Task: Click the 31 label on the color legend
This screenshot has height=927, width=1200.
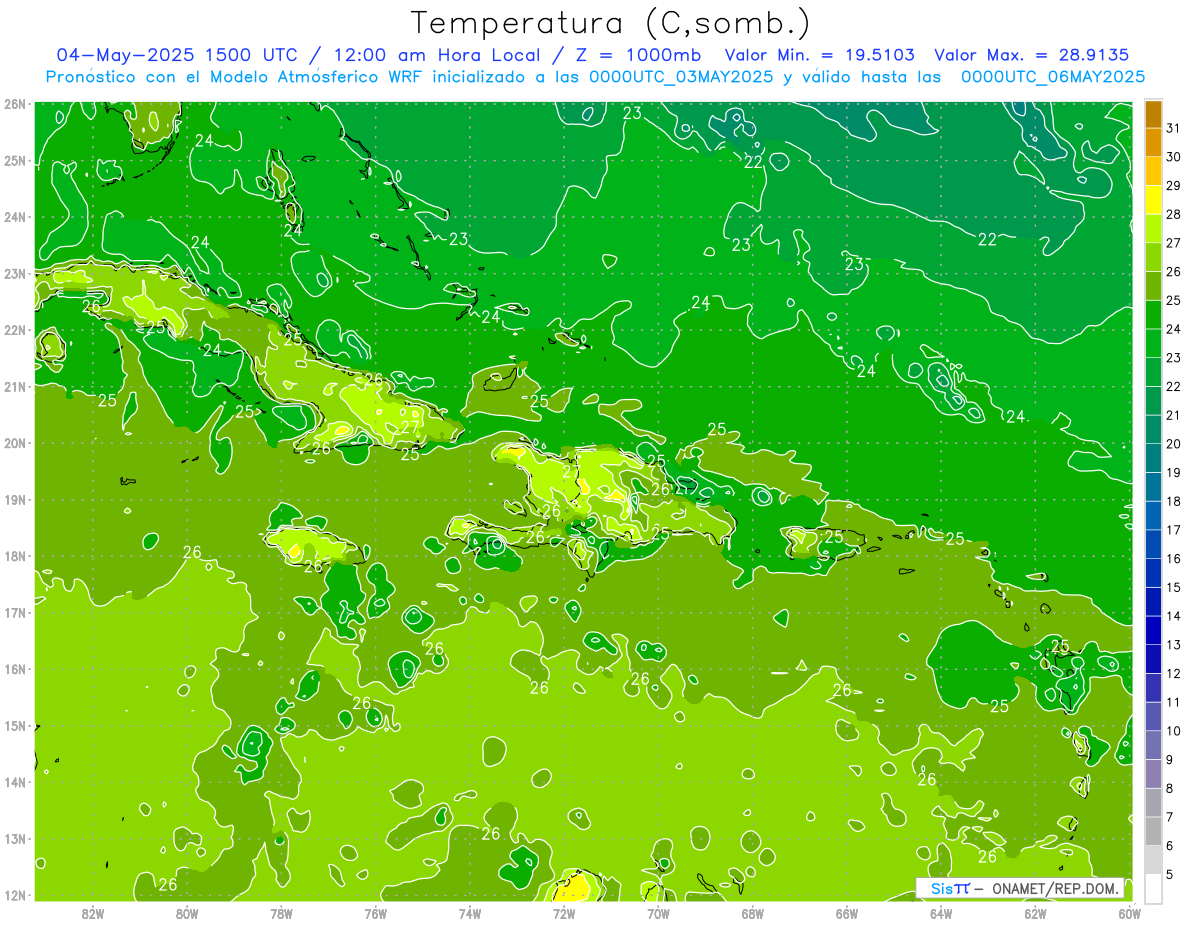Action: click(x=1173, y=127)
